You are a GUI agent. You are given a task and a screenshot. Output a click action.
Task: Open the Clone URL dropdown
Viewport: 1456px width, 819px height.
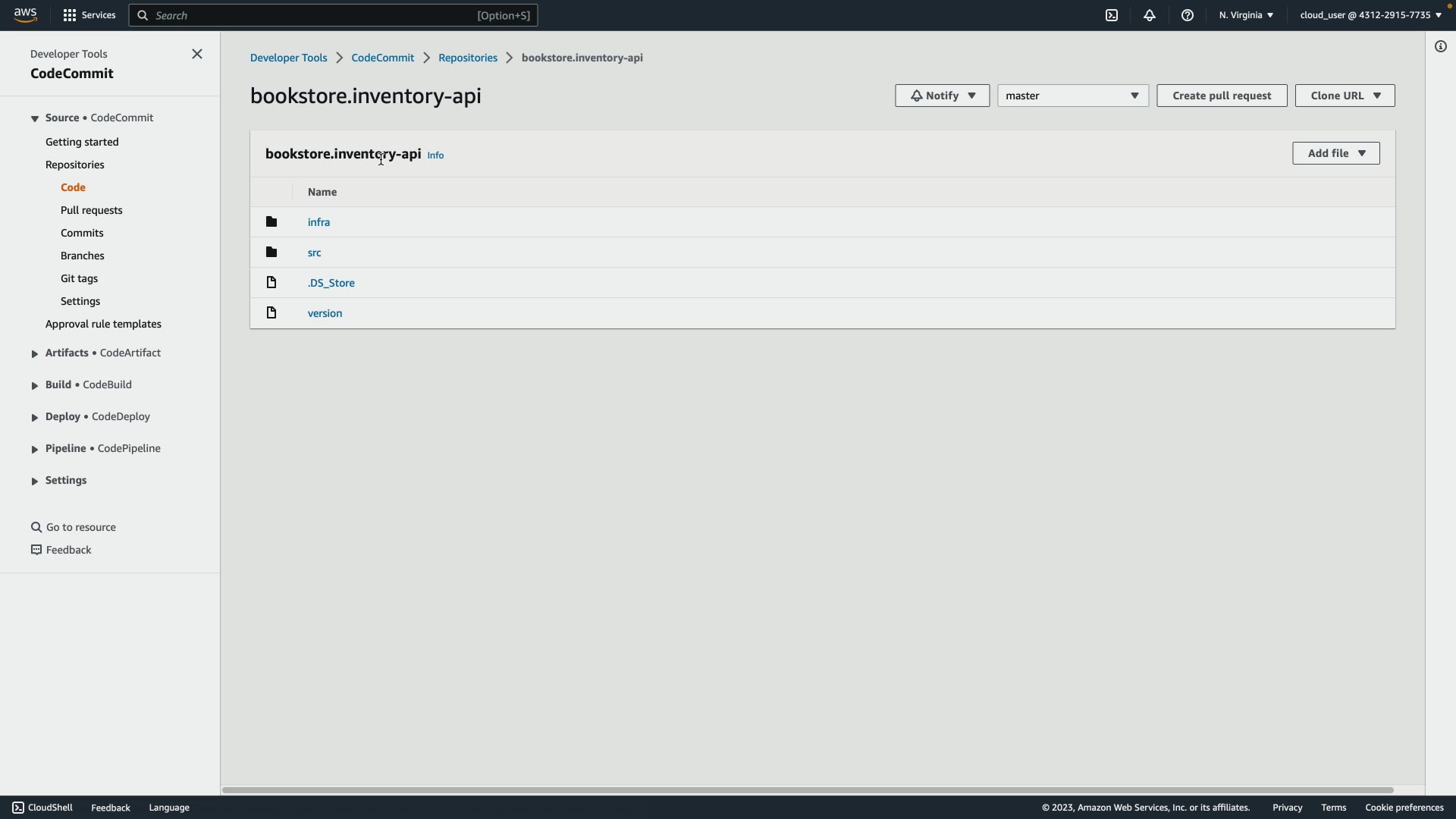1345,96
